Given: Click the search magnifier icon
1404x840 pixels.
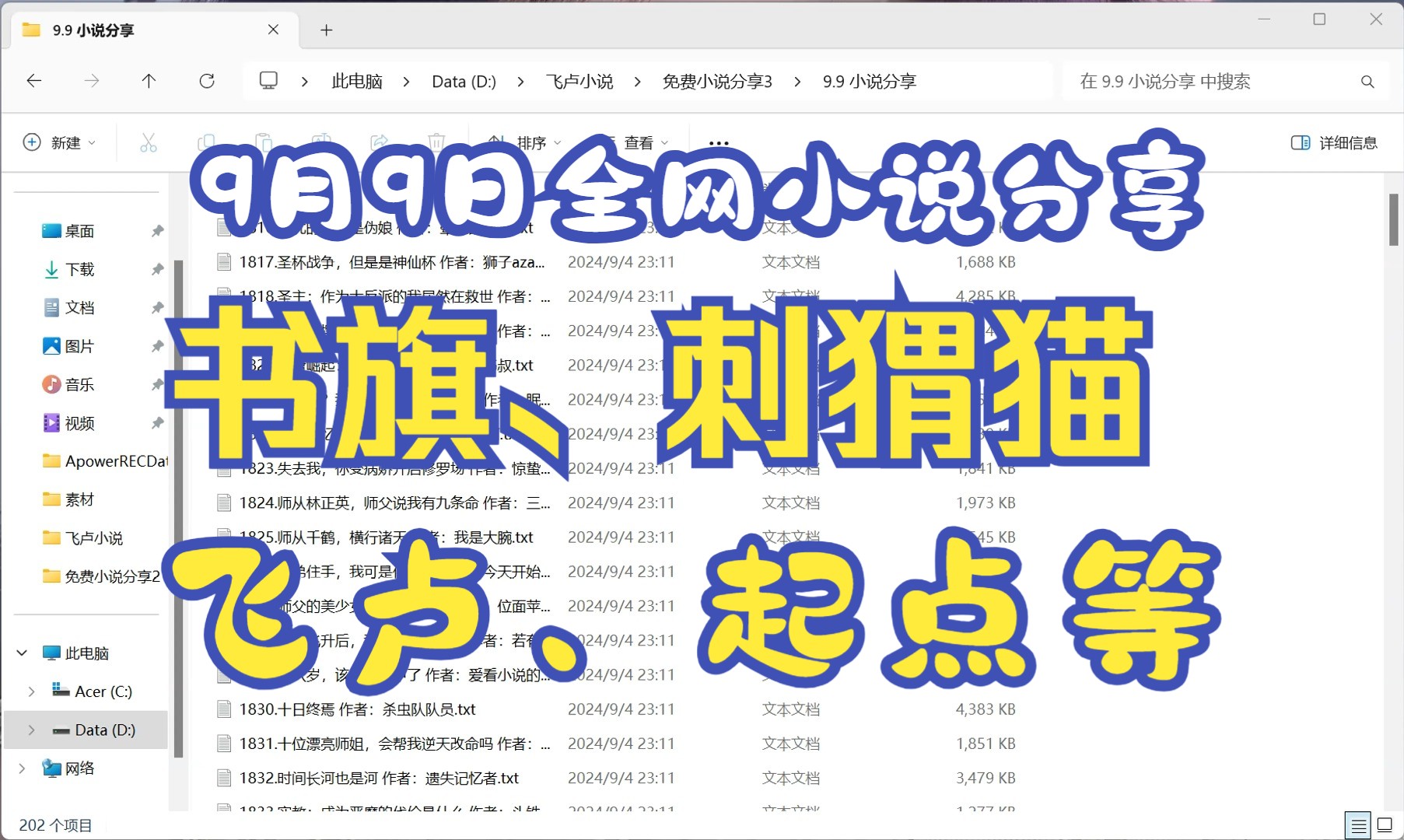Looking at the screenshot, I should (x=1367, y=82).
